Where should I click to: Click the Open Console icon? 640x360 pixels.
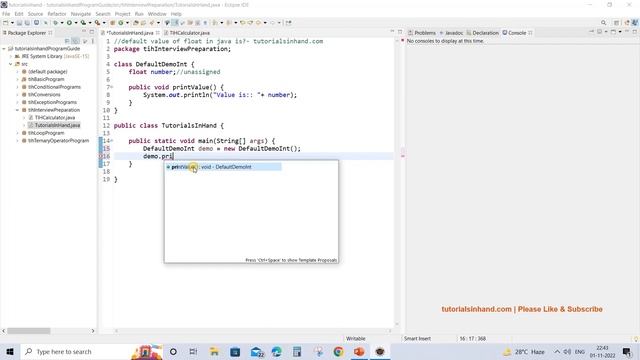pyautogui.click(x=613, y=32)
